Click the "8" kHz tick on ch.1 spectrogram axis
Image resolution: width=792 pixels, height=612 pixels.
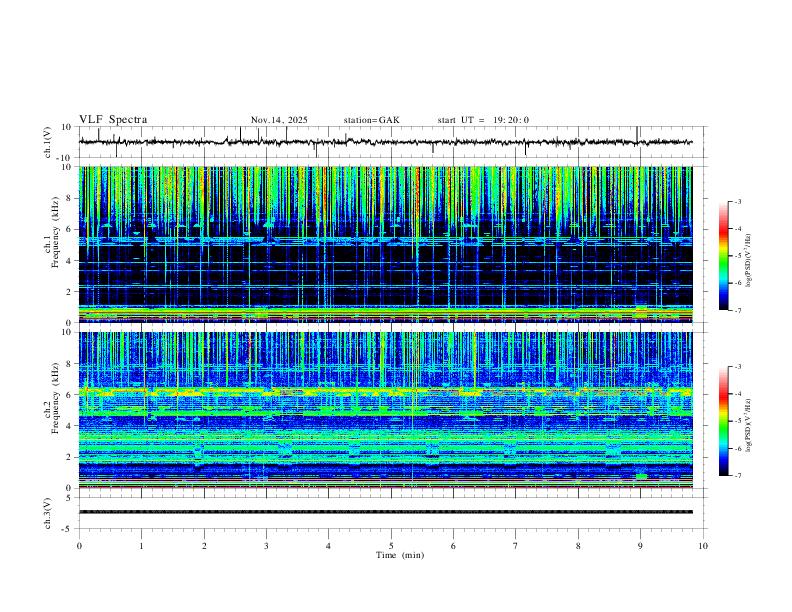pos(70,198)
